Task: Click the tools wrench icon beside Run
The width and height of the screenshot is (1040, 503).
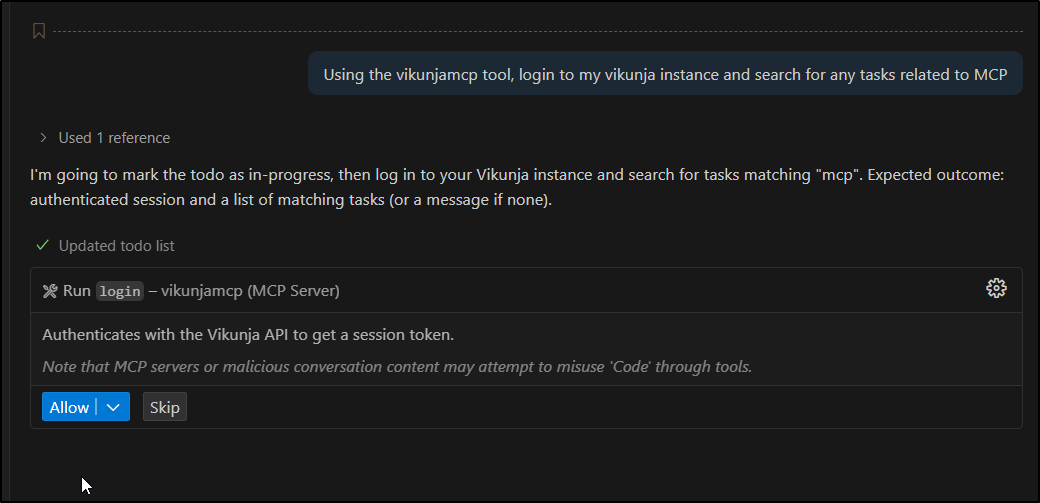Action: tap(50, 291)
